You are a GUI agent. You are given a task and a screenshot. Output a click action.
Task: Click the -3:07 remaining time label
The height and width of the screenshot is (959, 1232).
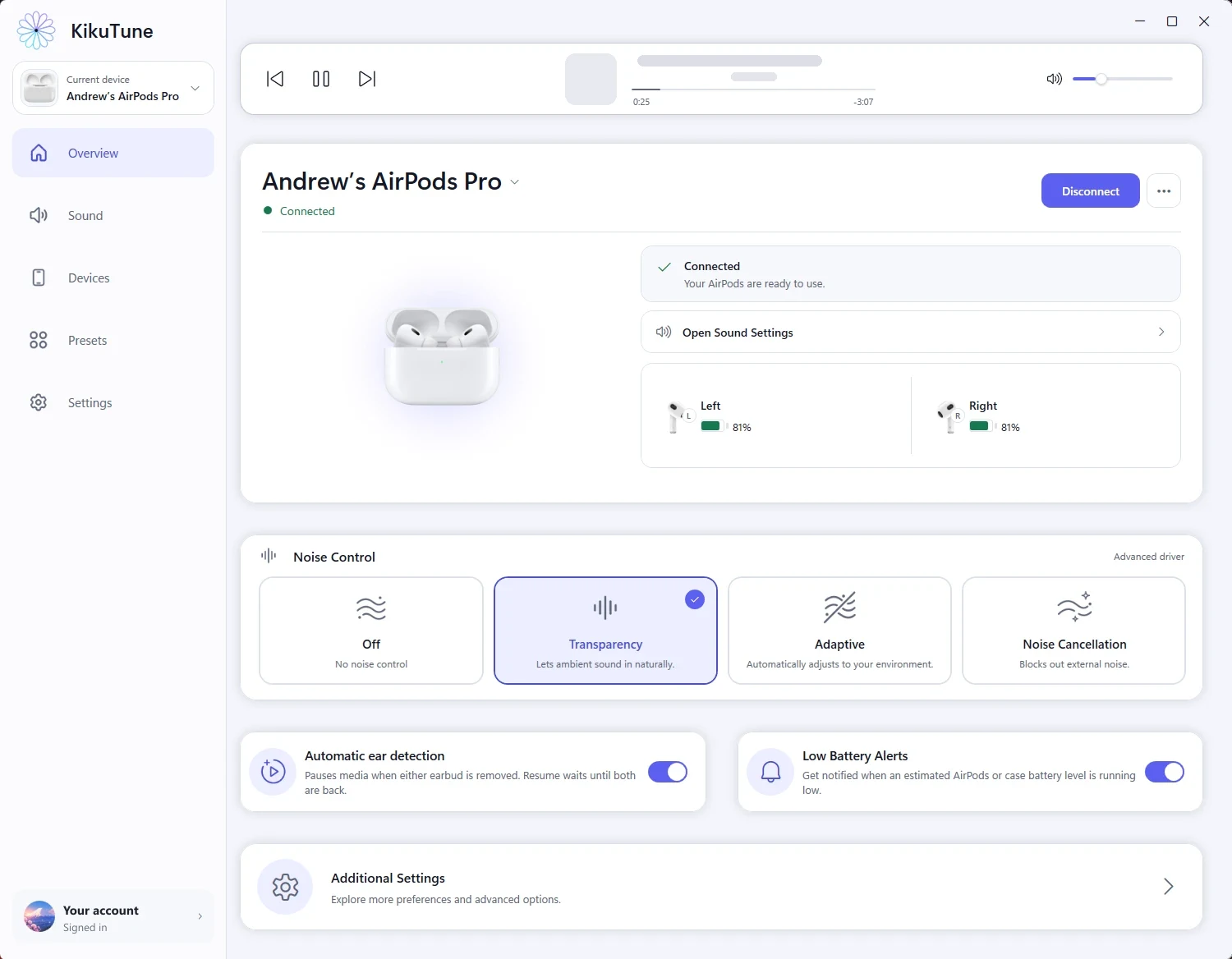[x=863, y=102]
